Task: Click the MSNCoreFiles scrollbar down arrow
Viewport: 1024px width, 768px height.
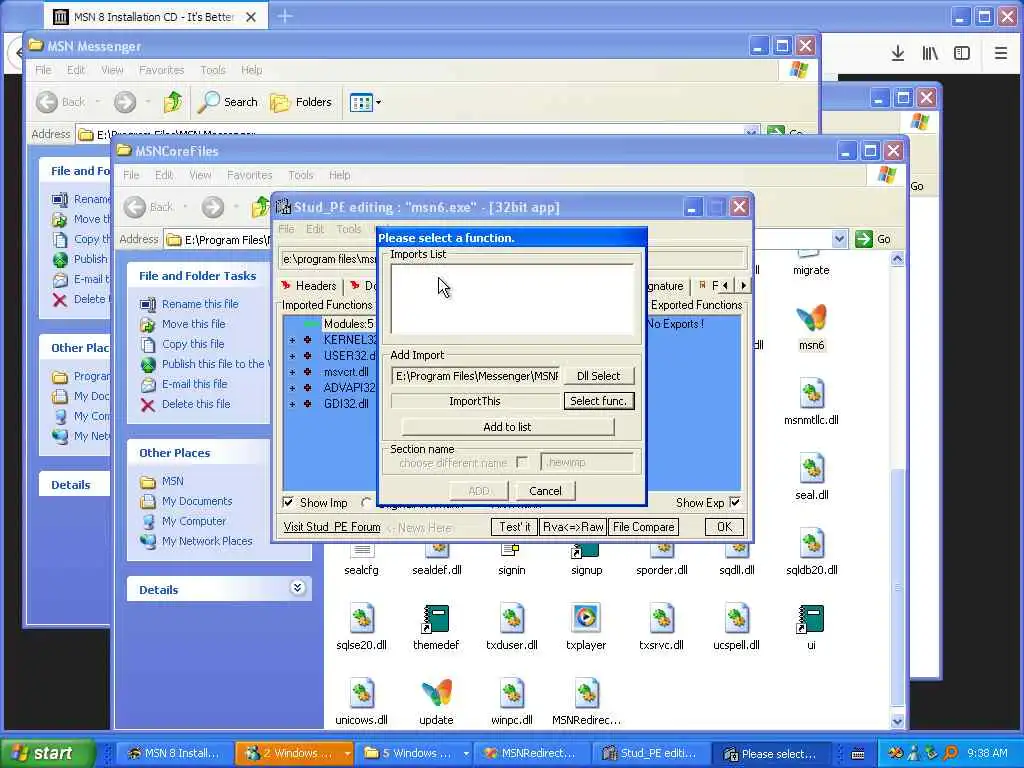Action: [897, 721]
